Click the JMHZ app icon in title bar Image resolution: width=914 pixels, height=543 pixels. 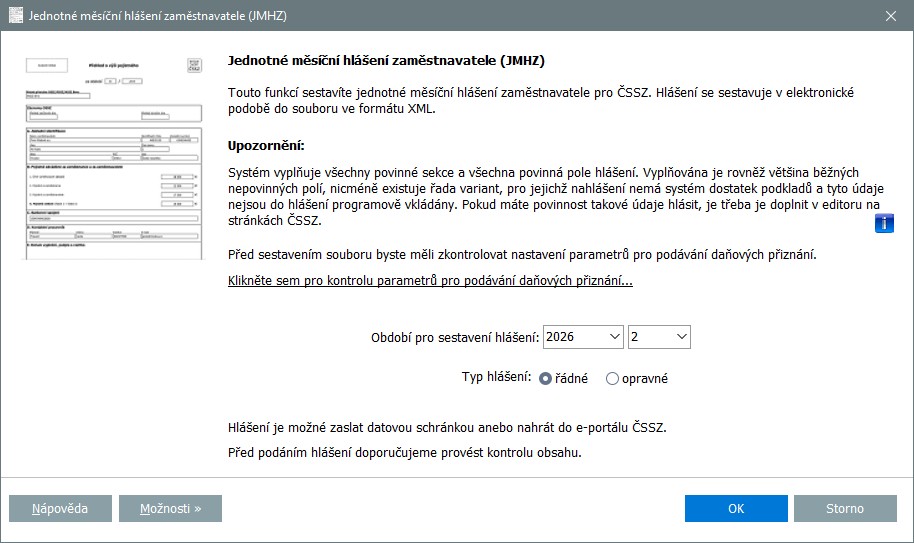click(x=16, y=15)
